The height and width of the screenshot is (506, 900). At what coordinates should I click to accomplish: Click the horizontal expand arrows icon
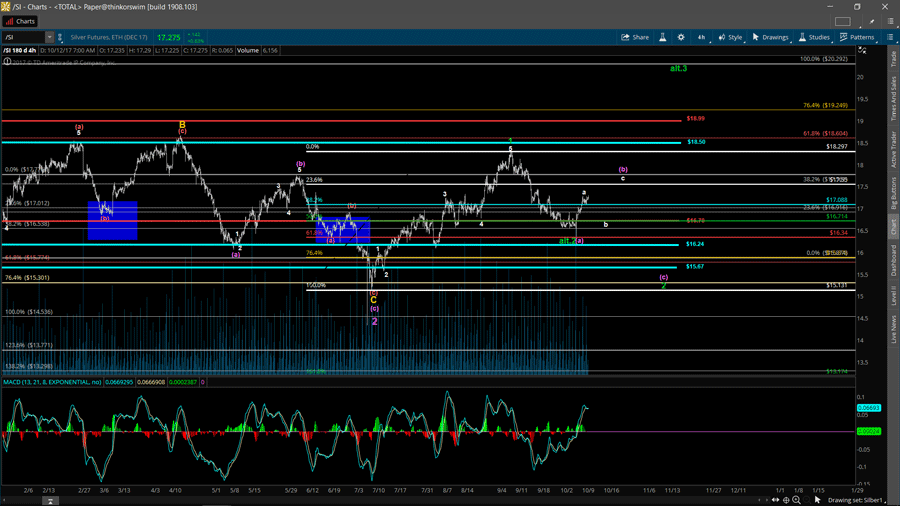[x=775, y=500]
